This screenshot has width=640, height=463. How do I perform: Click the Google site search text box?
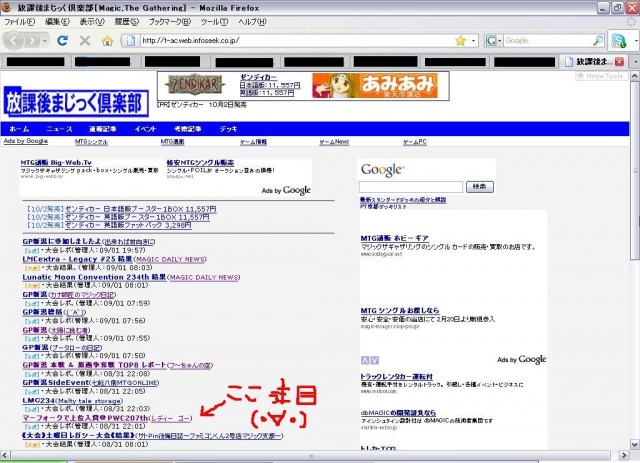click(x=411, y=187)
